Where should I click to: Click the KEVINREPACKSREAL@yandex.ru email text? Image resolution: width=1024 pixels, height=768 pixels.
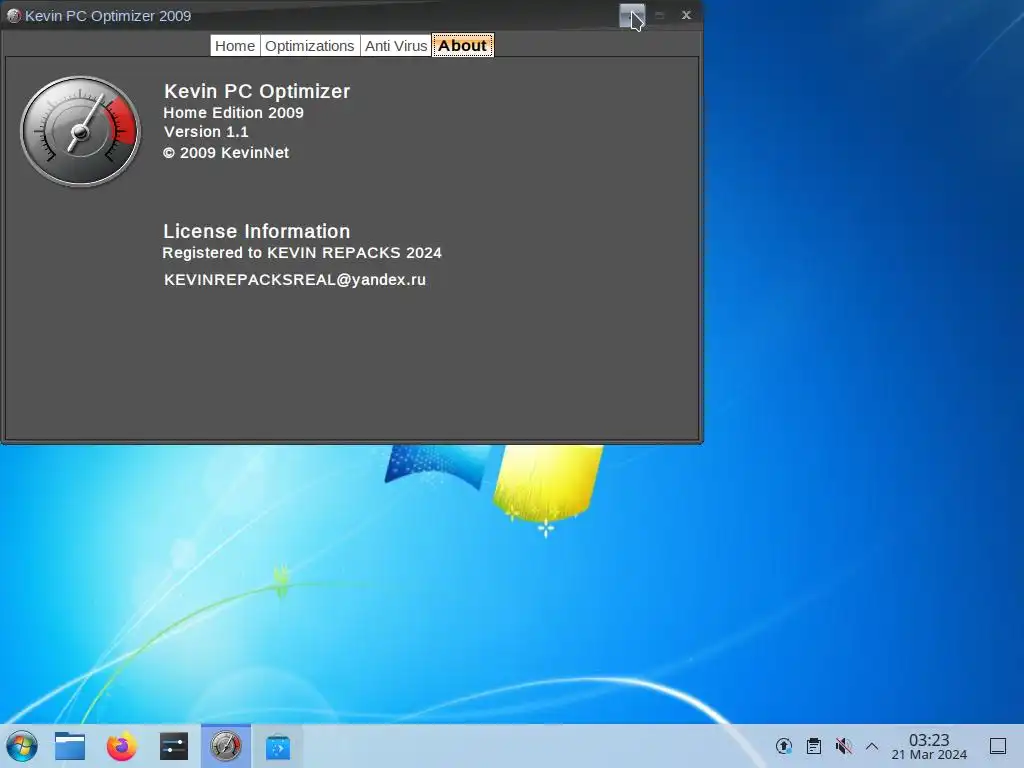(x=295, y=280)
